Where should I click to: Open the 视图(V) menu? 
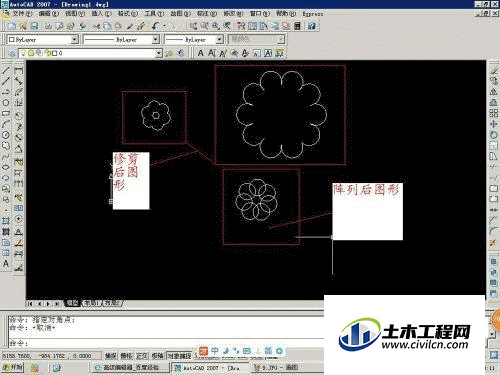[x=75, y=14]
